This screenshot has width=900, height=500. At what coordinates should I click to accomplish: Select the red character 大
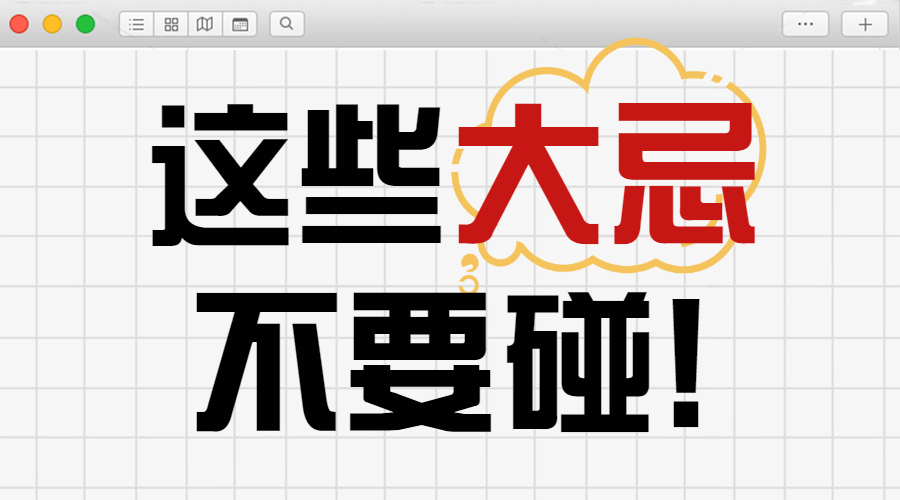(528, 177)
